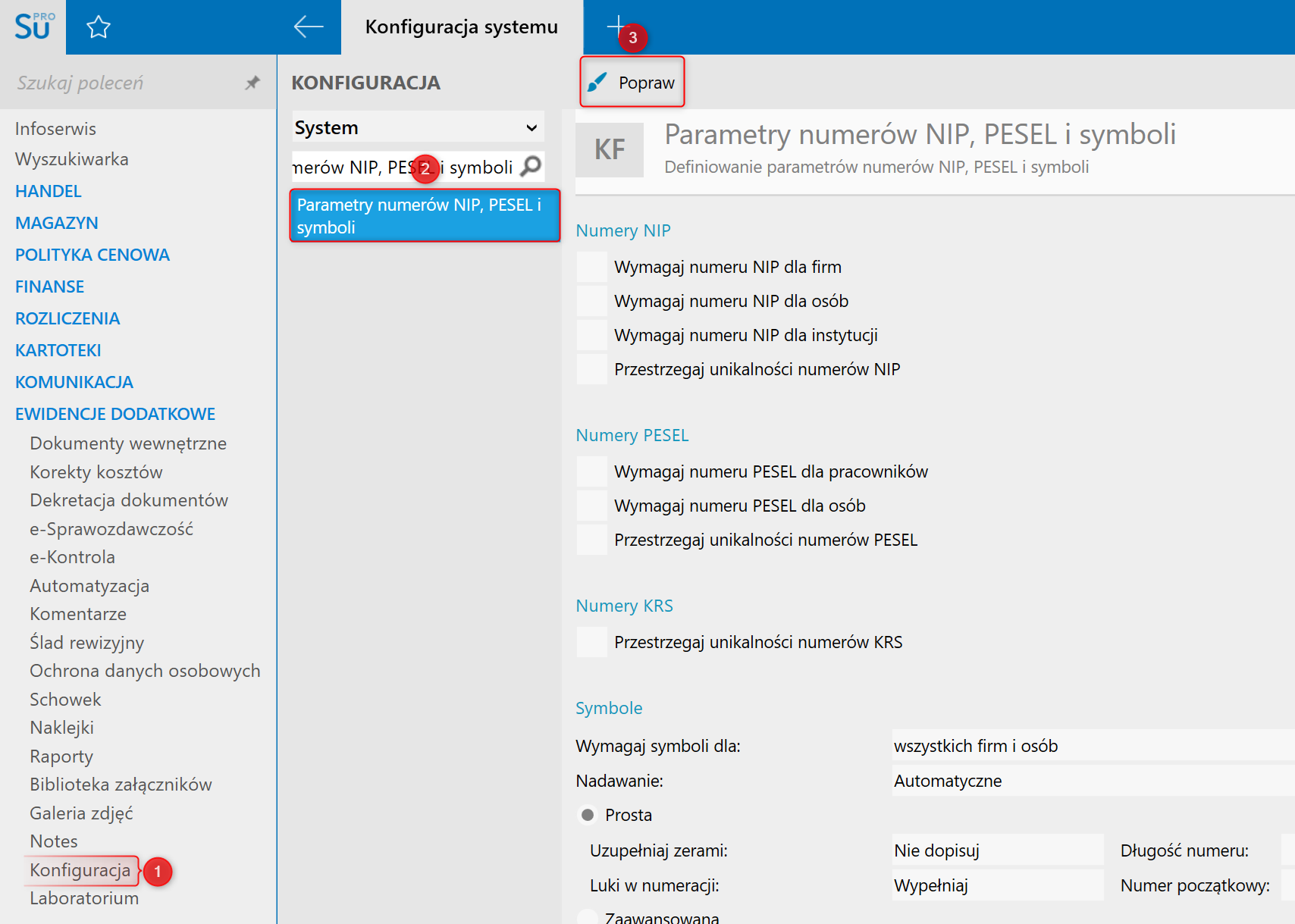
Task: Enable Wymagaj numeru NIP dla firm
Action: pyautogui.click(x=592, y=267)
